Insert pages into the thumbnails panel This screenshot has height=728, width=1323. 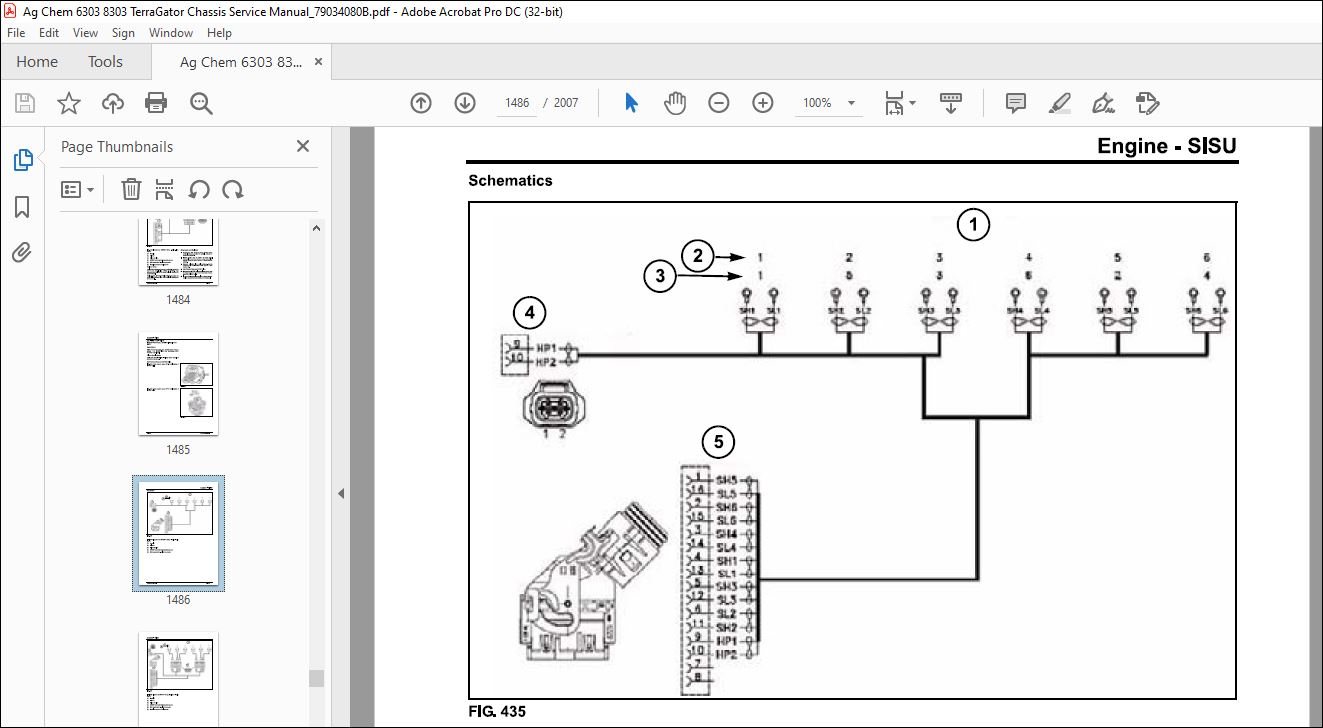pyautogui.click(x=165, y=189)
